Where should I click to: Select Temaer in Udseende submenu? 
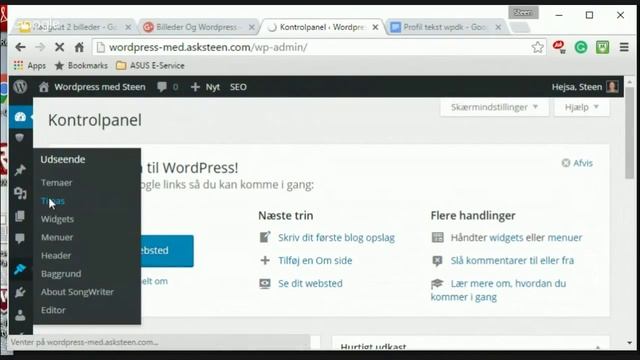(x=56, y=182)
